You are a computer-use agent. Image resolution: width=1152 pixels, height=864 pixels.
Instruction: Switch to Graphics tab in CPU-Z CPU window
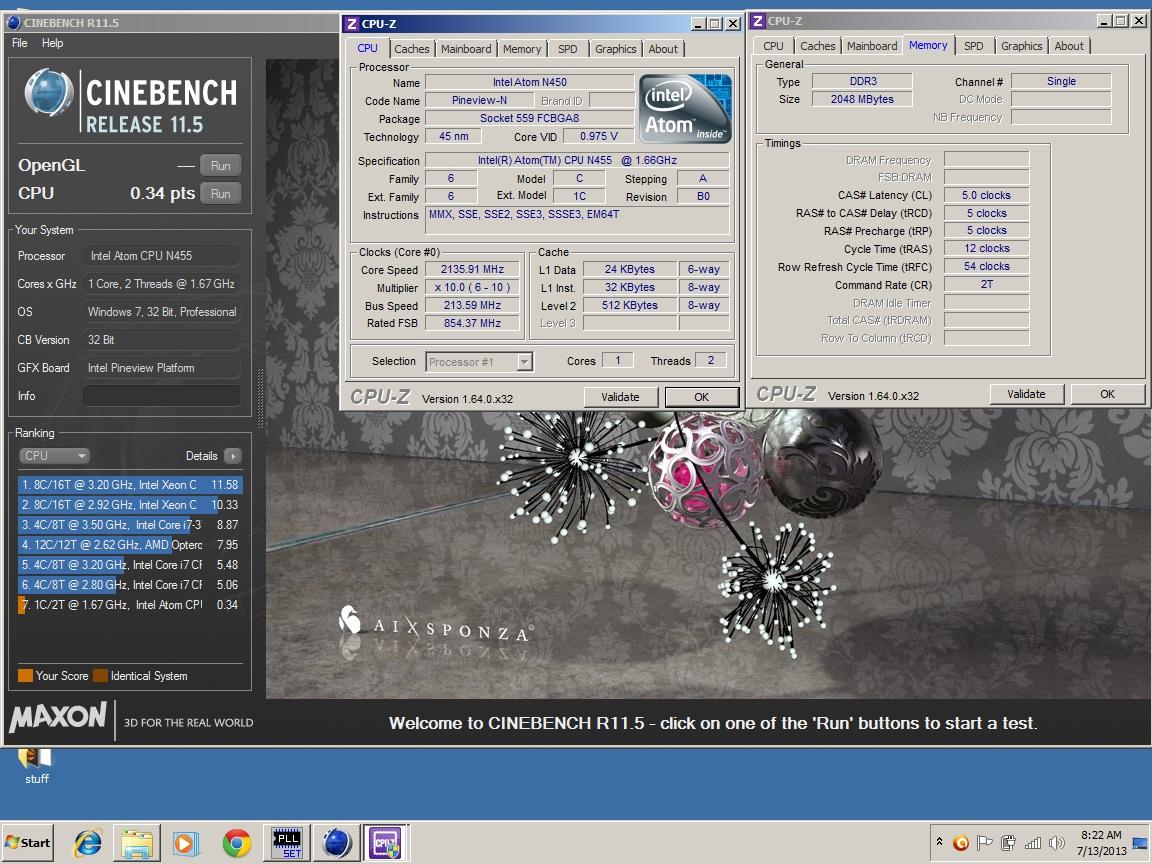[x=616, y=48]
